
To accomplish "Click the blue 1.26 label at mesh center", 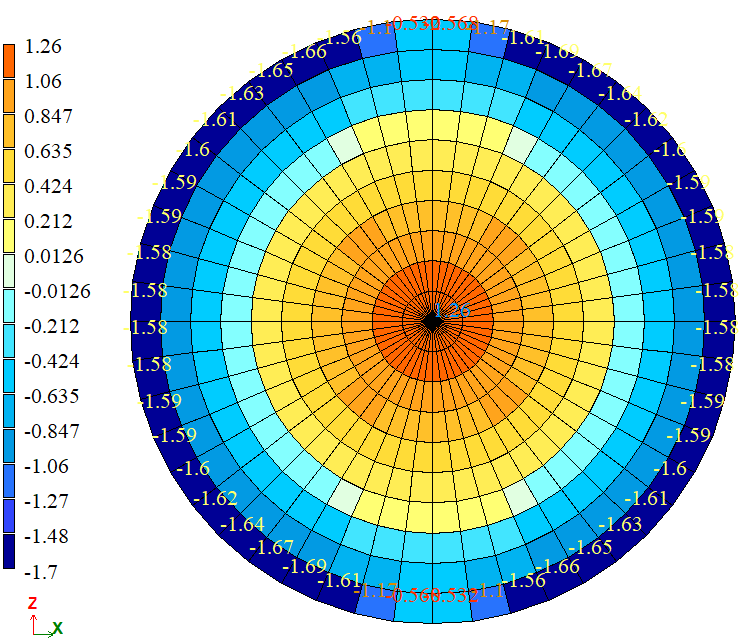I will point(452,310).
